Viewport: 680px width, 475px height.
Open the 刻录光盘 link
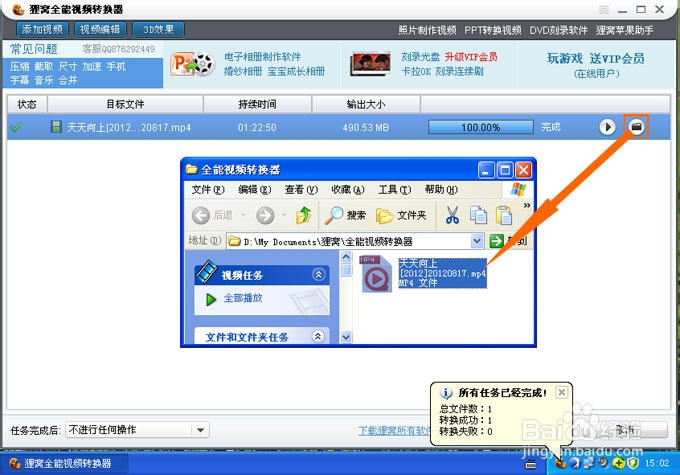pos(420,57)
